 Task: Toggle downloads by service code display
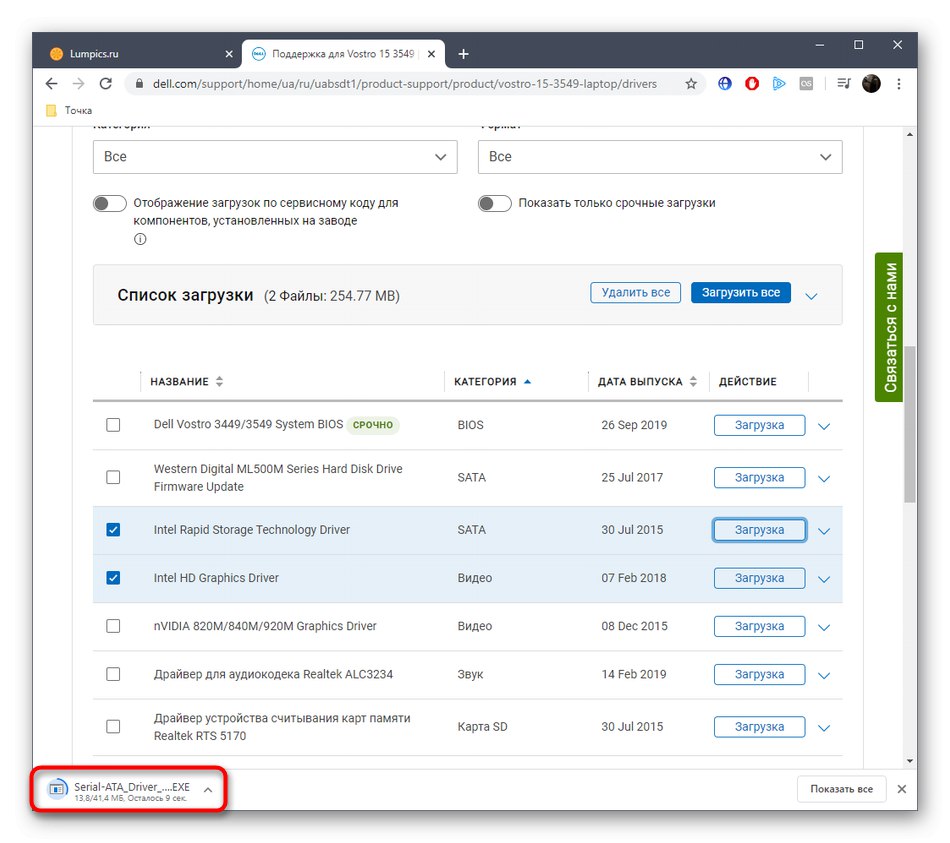pos(110,203)
